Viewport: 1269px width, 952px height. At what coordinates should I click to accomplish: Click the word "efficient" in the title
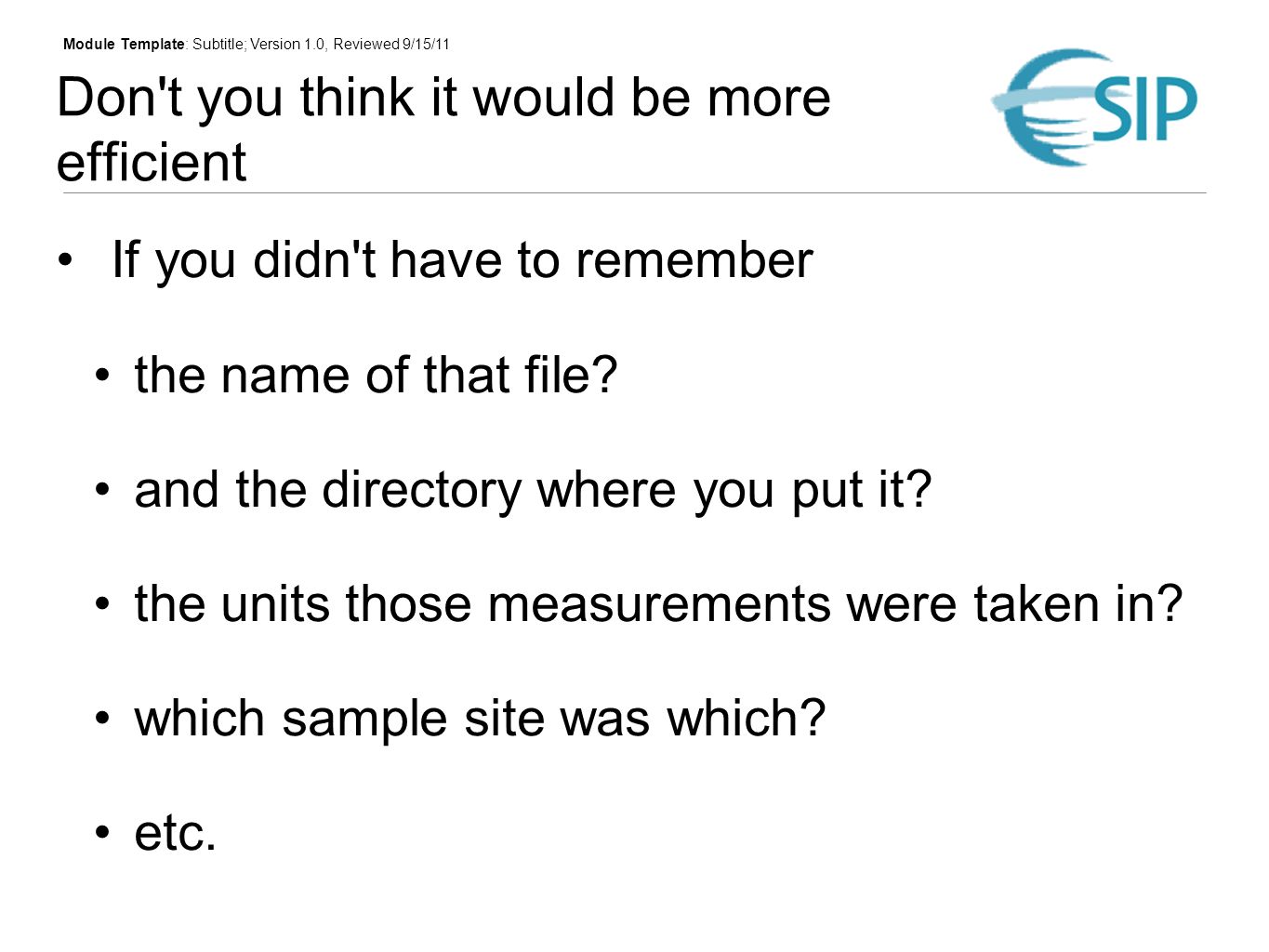point(152,162)
